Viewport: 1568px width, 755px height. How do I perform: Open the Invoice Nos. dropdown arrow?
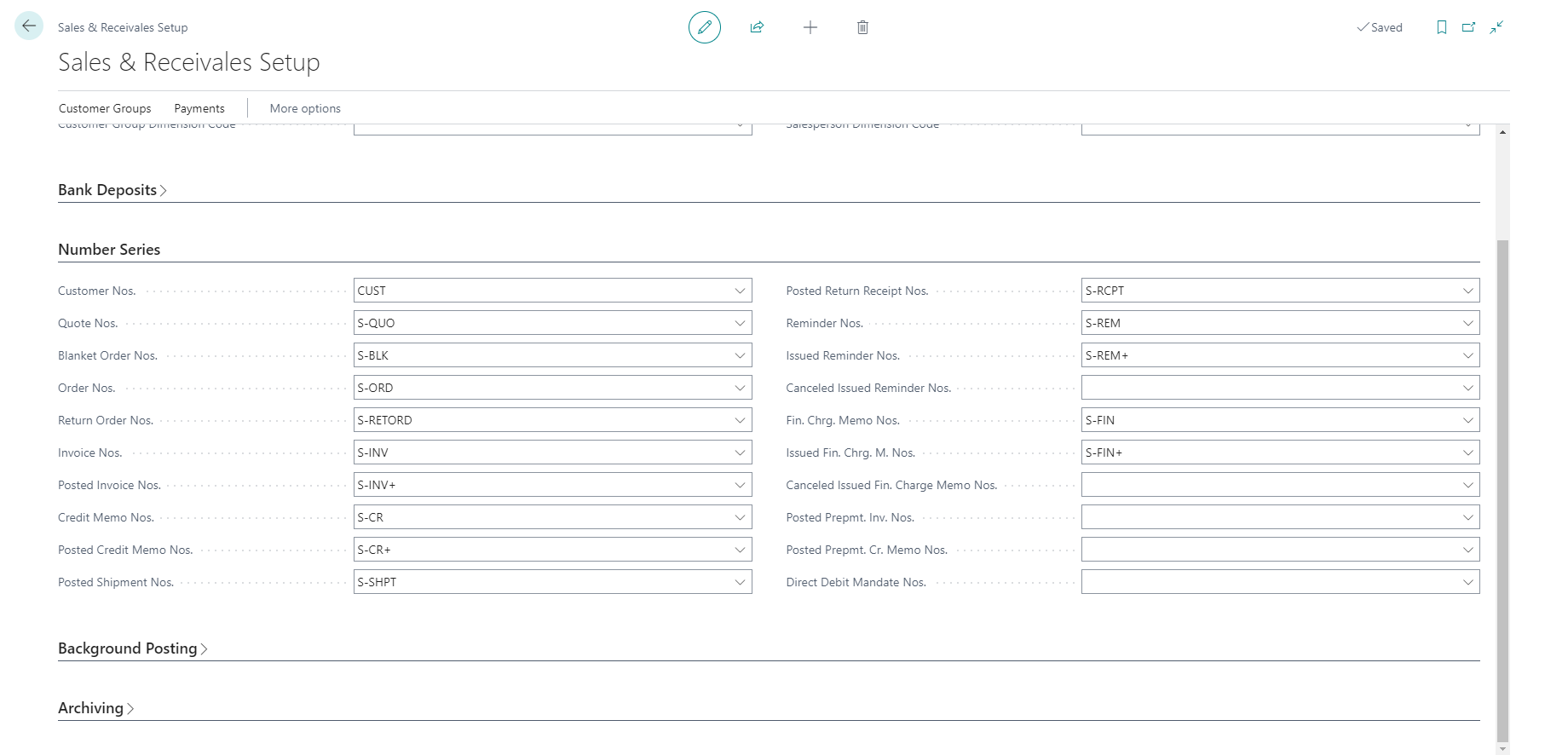click(740, 452)
